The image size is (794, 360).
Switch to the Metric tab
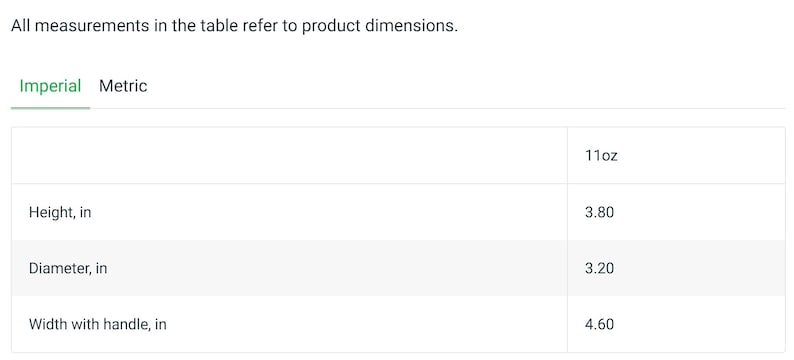point(123,86)
